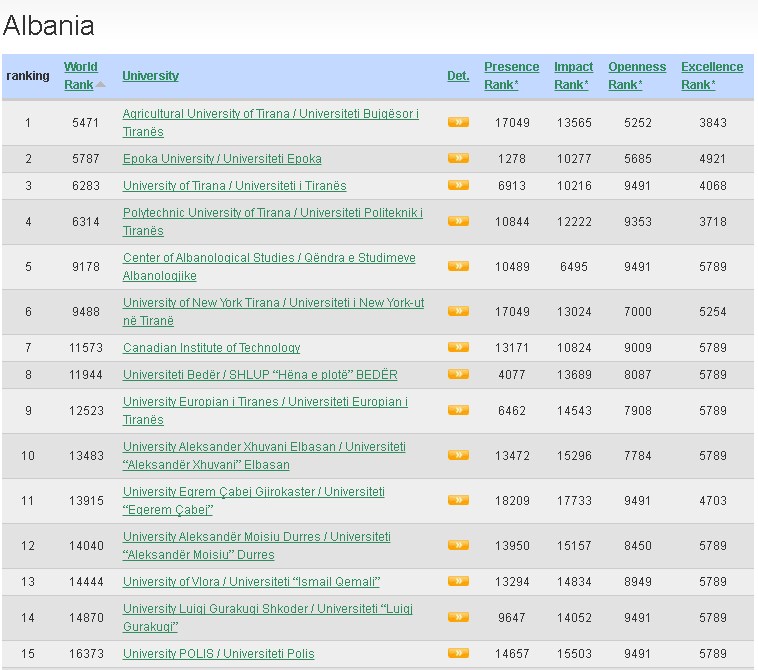The height and width of the screenshot is (670, 758).
Task: Select openness rank value 5252
Action: [638, 123]
